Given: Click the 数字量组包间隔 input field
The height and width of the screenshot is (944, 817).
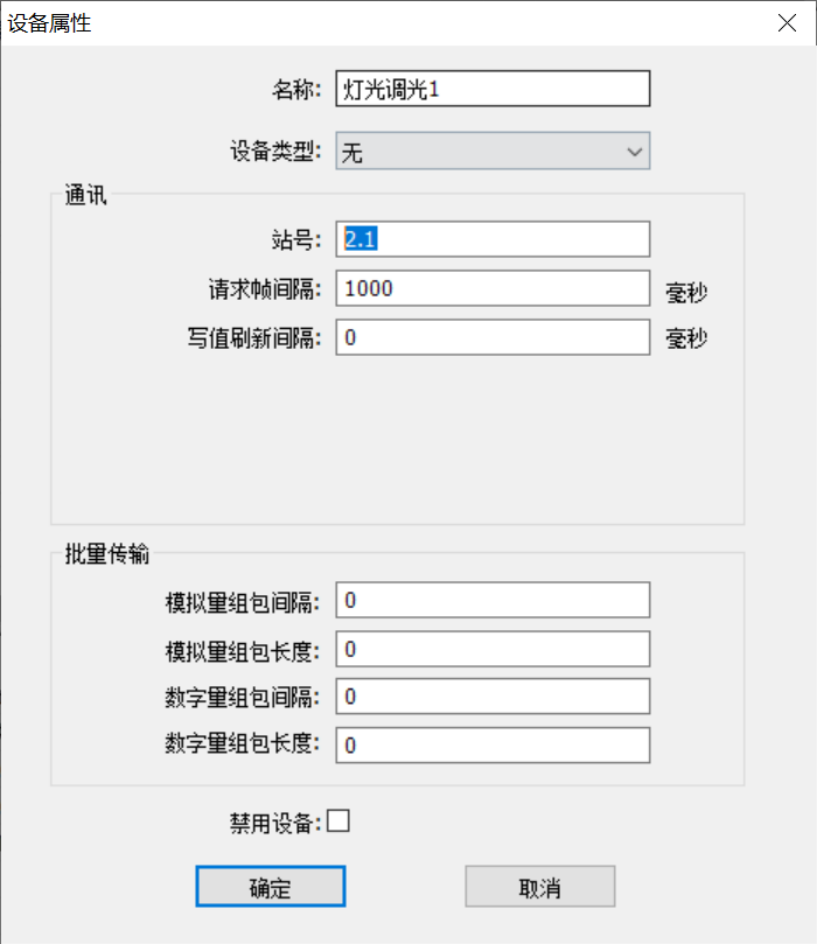Looking at the screenshot, I should 492,697.
